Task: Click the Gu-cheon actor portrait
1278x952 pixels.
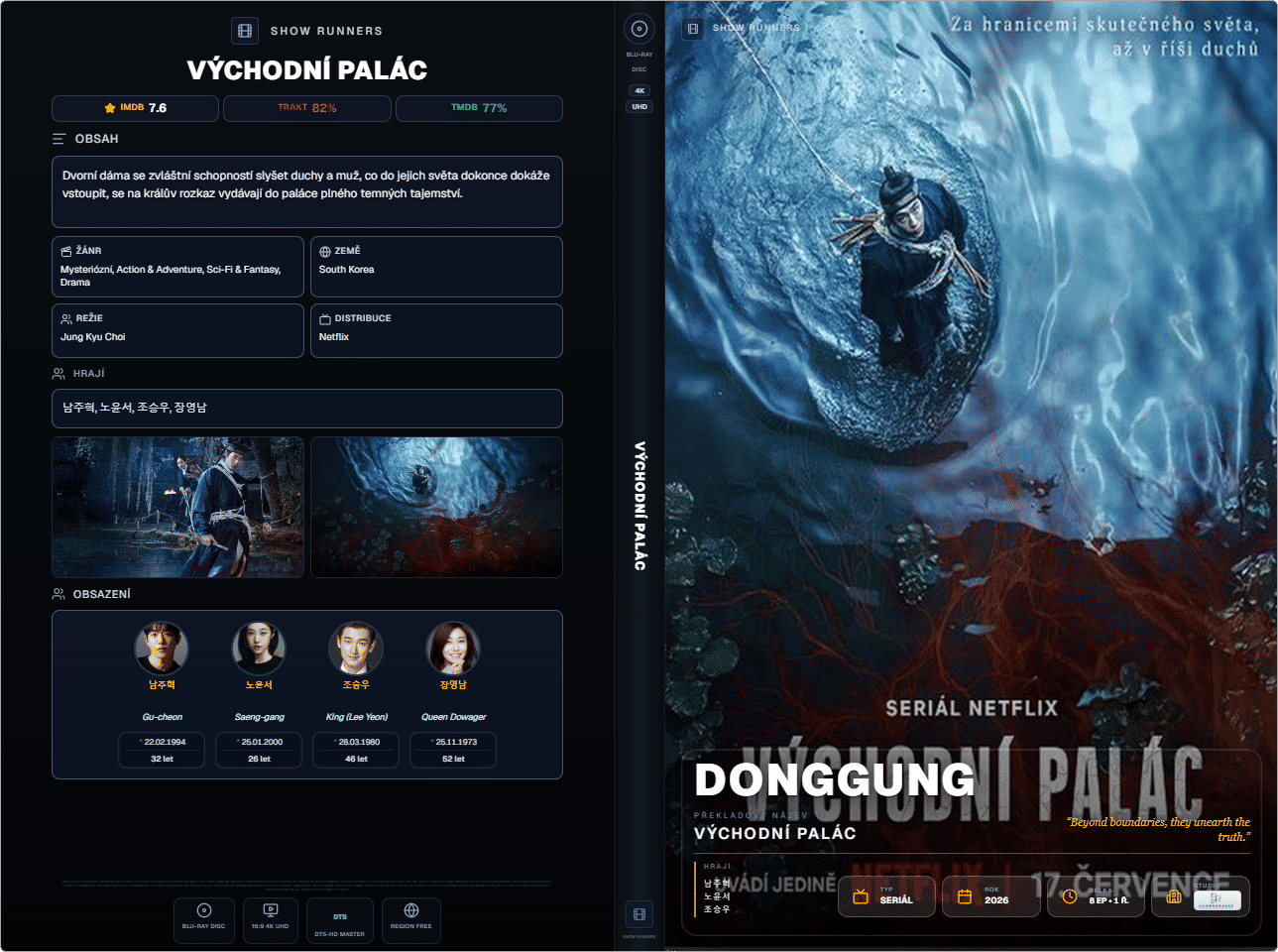Action: [x=162, y=648]
